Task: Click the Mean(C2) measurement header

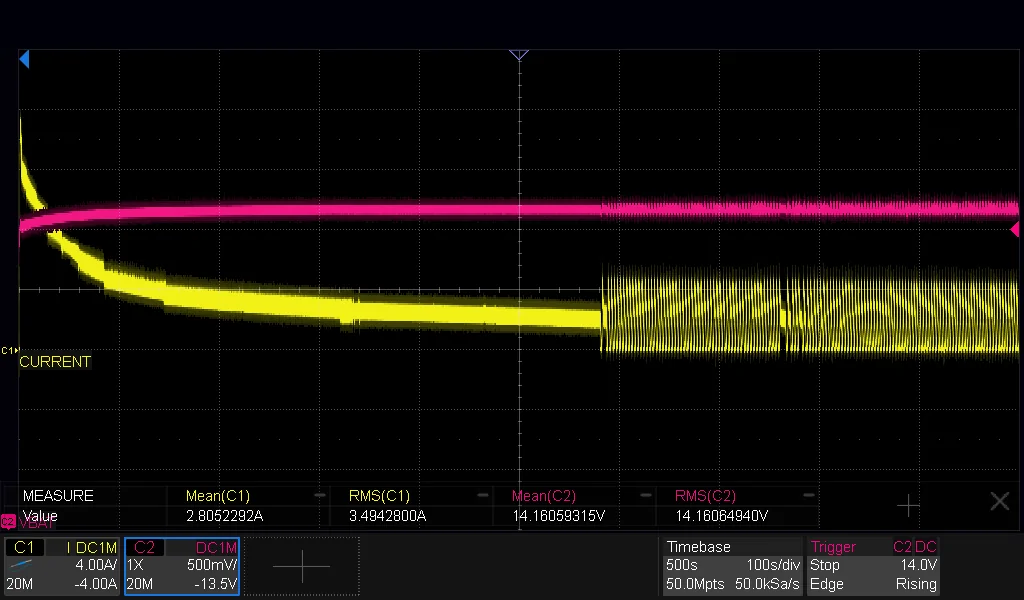Action: 543,496
